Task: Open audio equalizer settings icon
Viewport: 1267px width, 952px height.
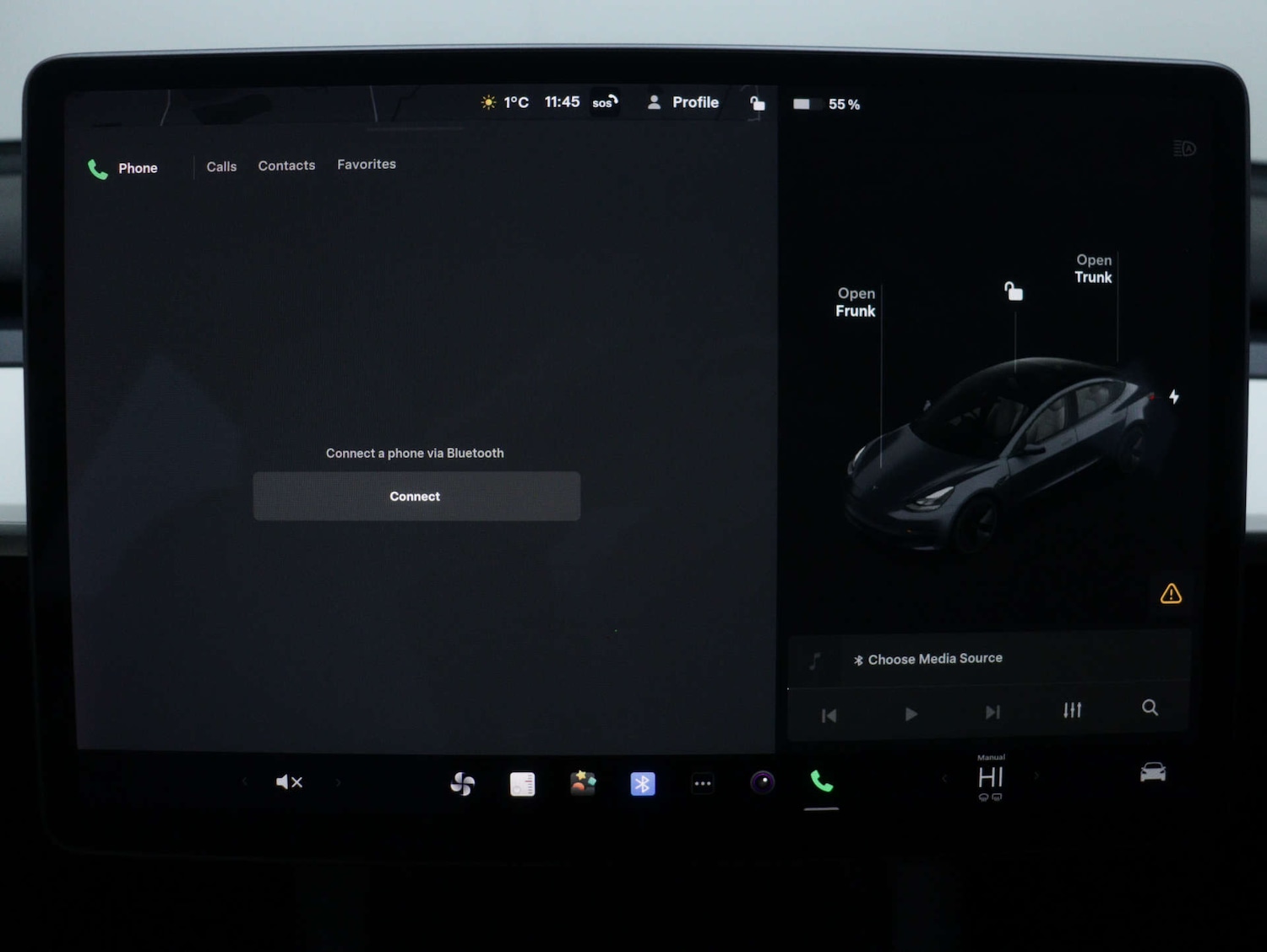Action: click(x=1072, y=710)
